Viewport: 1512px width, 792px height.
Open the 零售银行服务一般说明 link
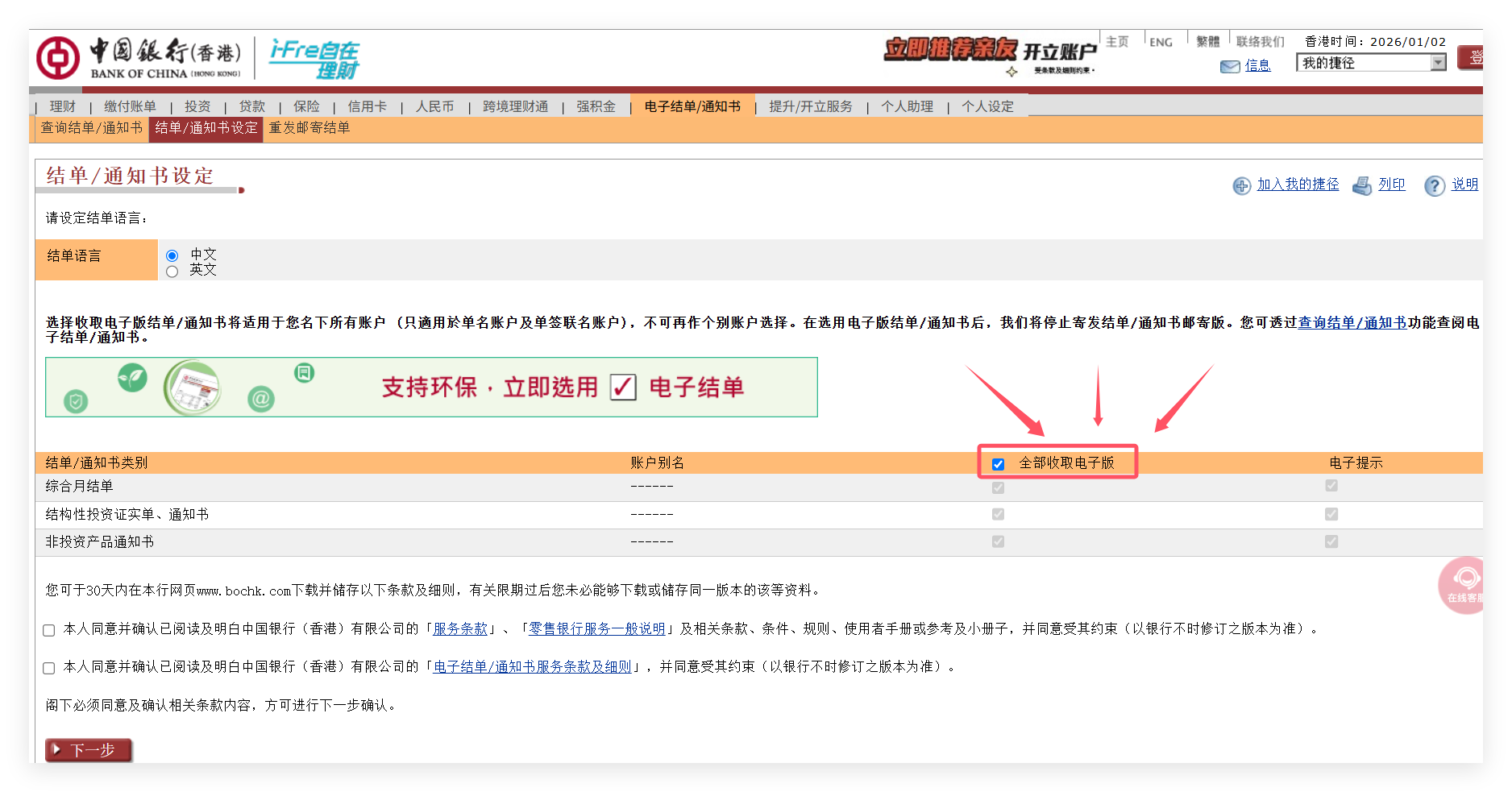click(x=596, y=629)
